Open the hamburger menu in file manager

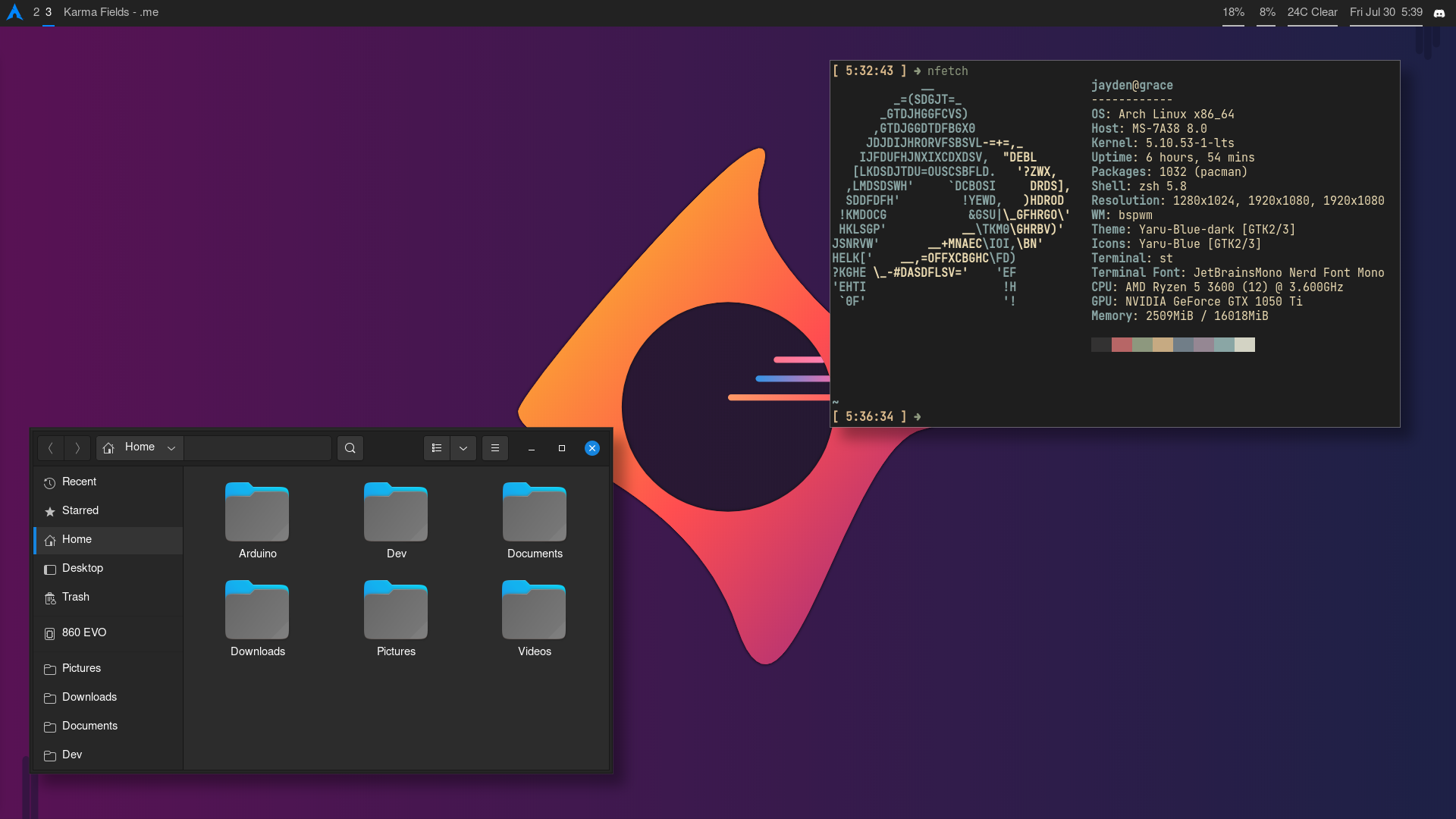(x=495, y=448)
